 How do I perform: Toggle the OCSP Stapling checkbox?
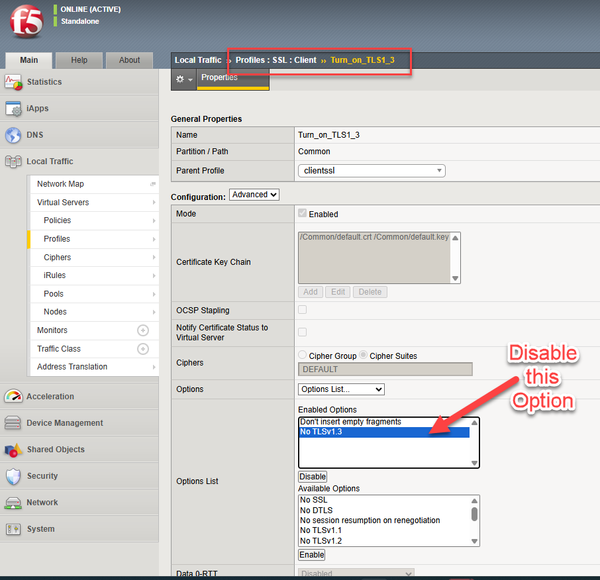tap(302, 310)
